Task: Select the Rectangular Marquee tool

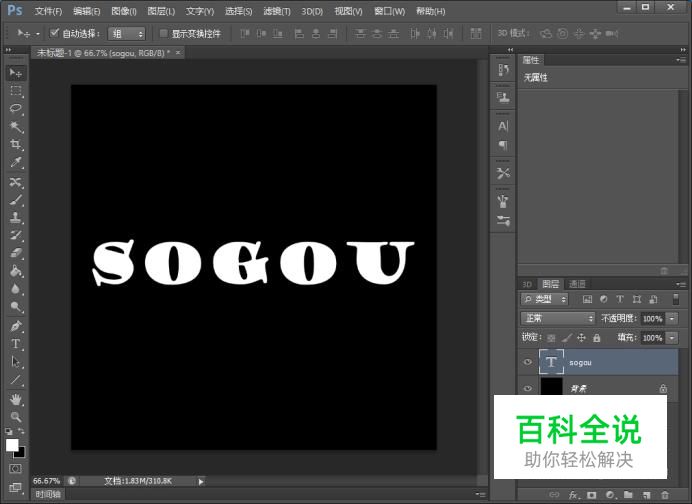Action: coord(16,91)
